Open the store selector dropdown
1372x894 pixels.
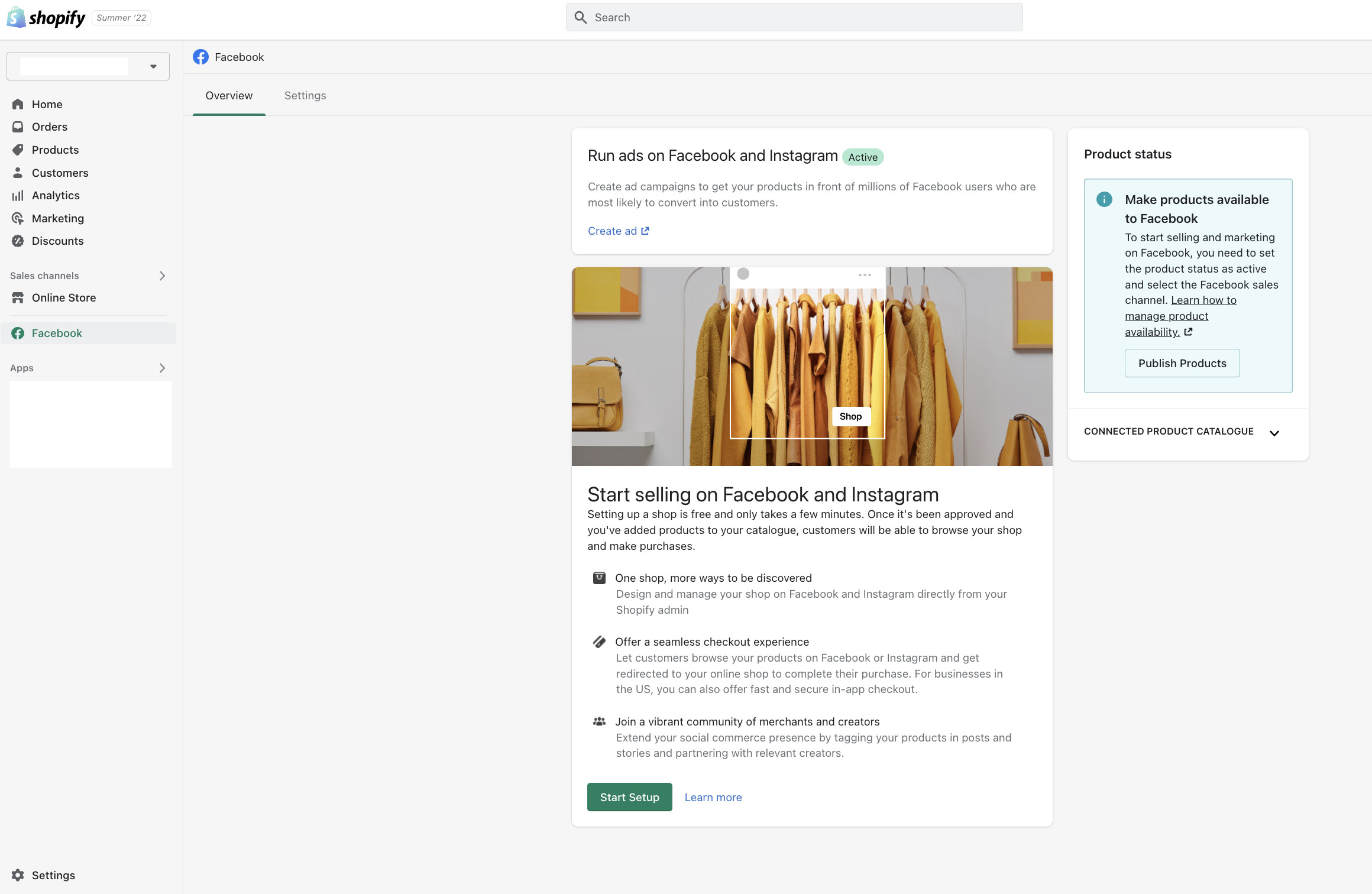(88, 66)
